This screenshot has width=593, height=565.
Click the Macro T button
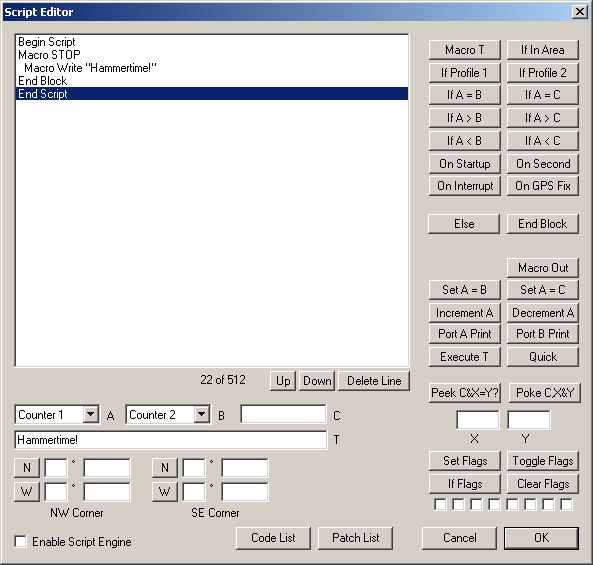pyautogui.click(x=464, y=50)
